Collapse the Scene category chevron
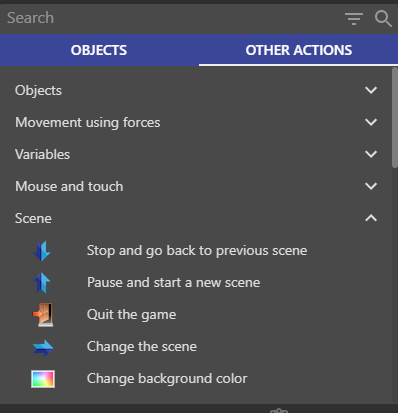398x413 pixels. (371, 218)
